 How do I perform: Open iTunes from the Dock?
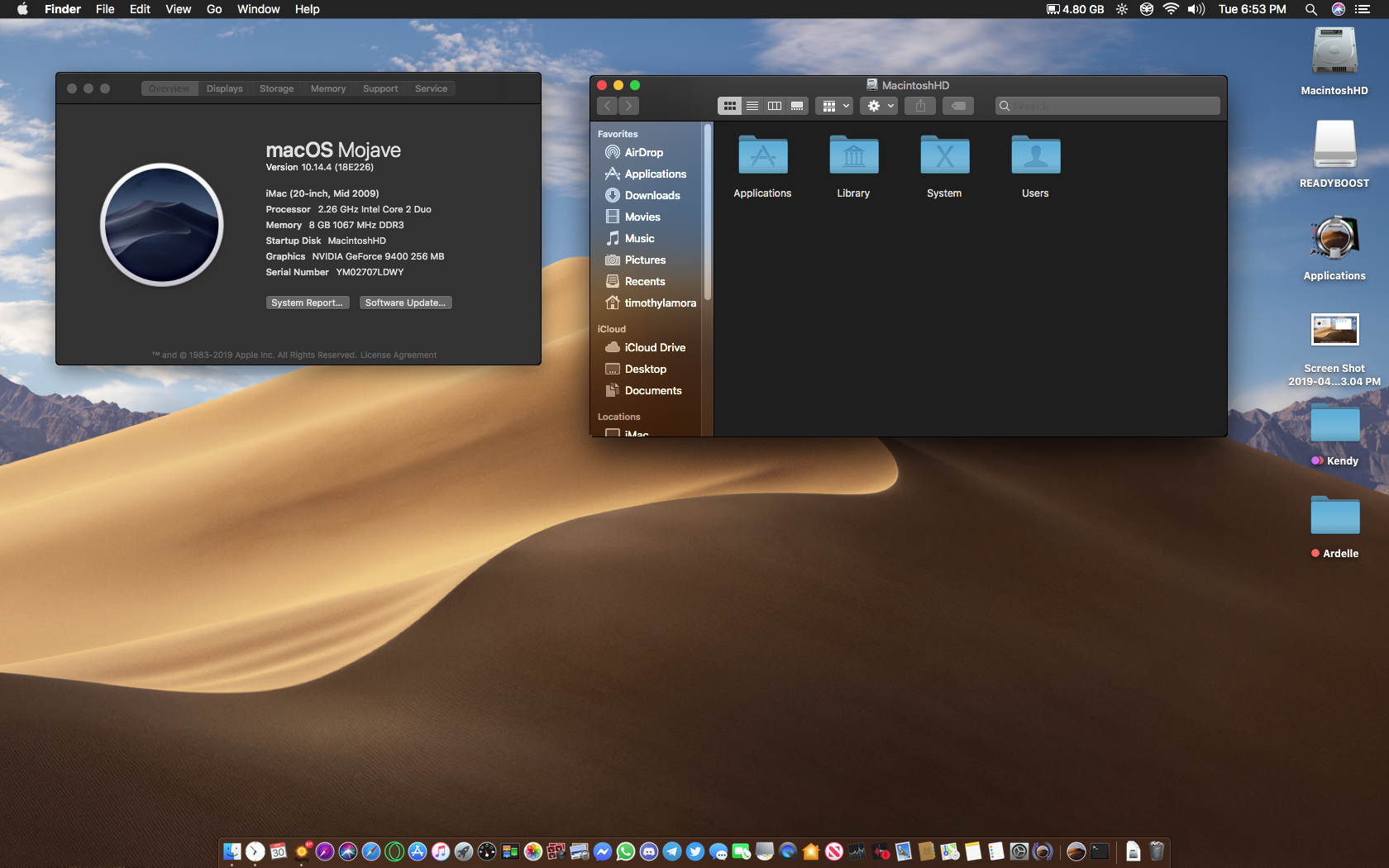click(441, 851)
